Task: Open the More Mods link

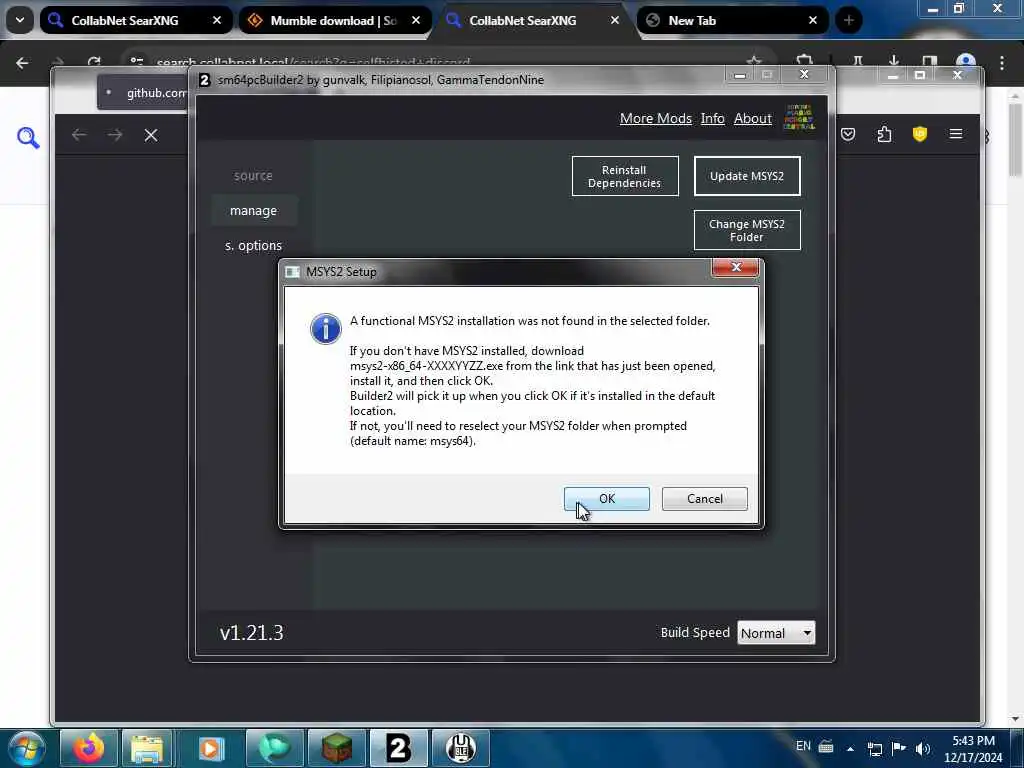Action: [655, 118]
